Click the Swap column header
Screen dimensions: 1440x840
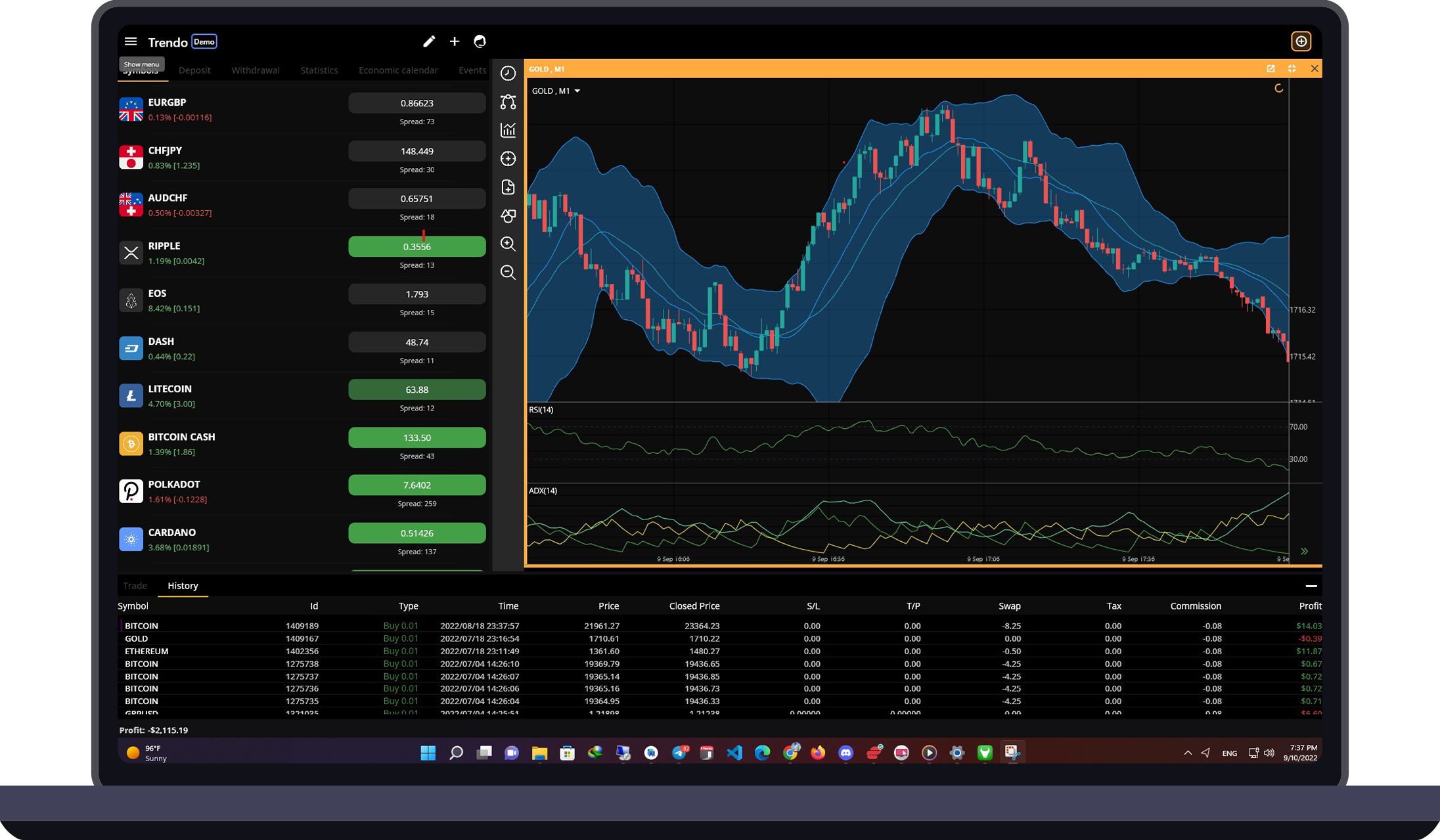pyautogui.click(x=1009, y=606)
